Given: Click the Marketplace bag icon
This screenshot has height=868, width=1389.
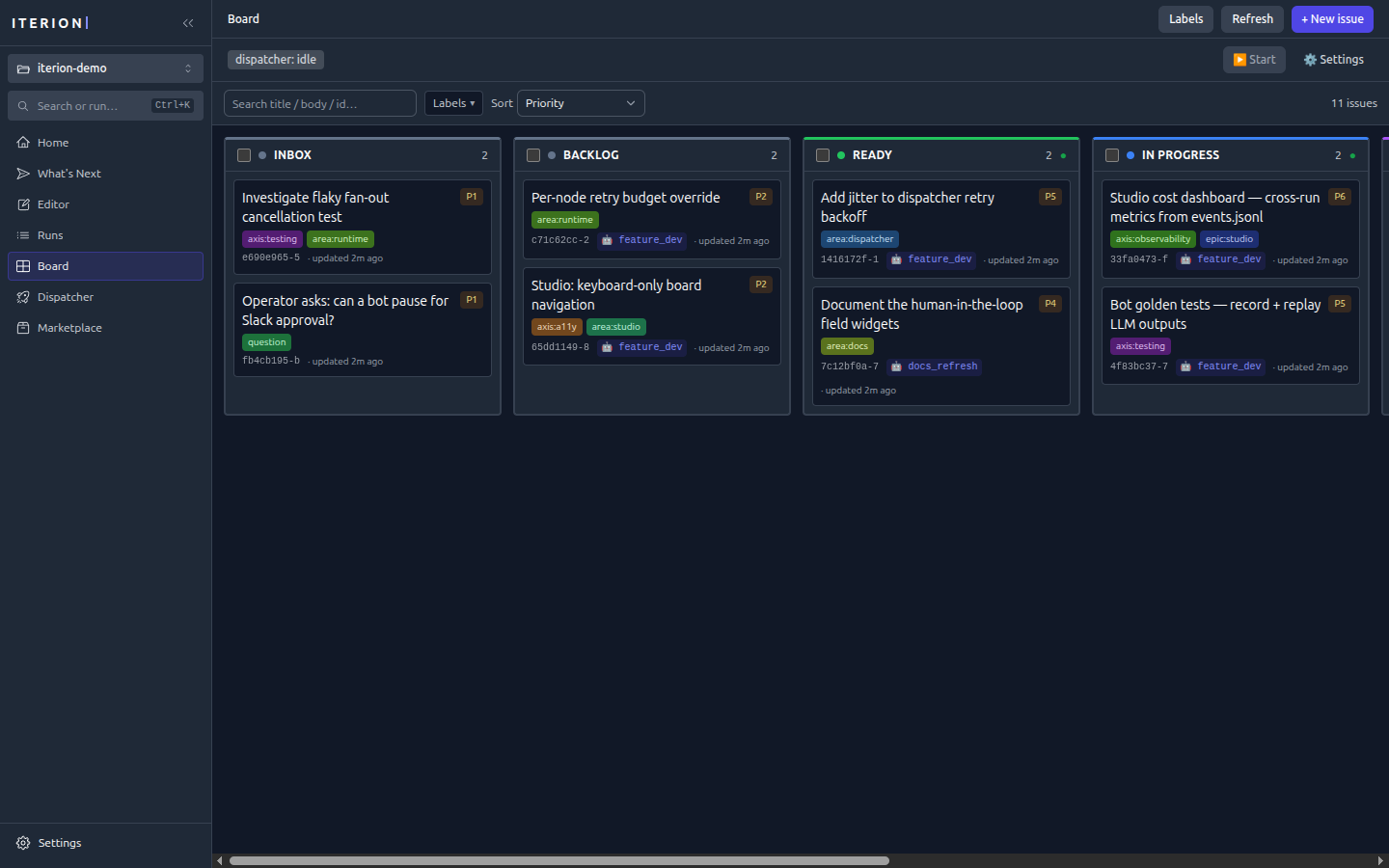Looking at the screenshot, I should [x=23, y=328].
